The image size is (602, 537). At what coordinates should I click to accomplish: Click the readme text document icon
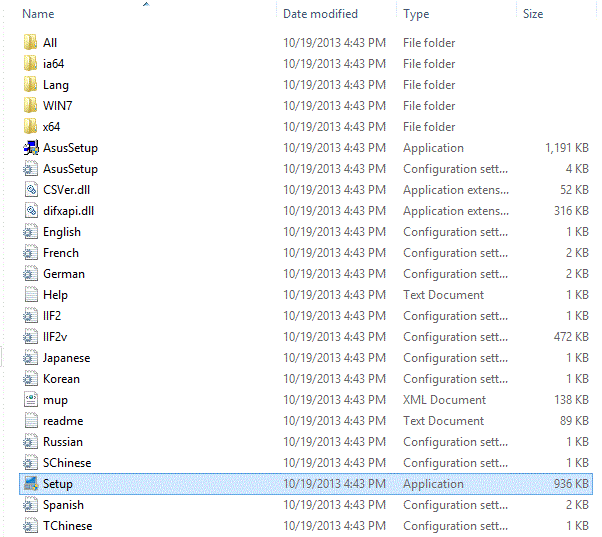[31, 420]
